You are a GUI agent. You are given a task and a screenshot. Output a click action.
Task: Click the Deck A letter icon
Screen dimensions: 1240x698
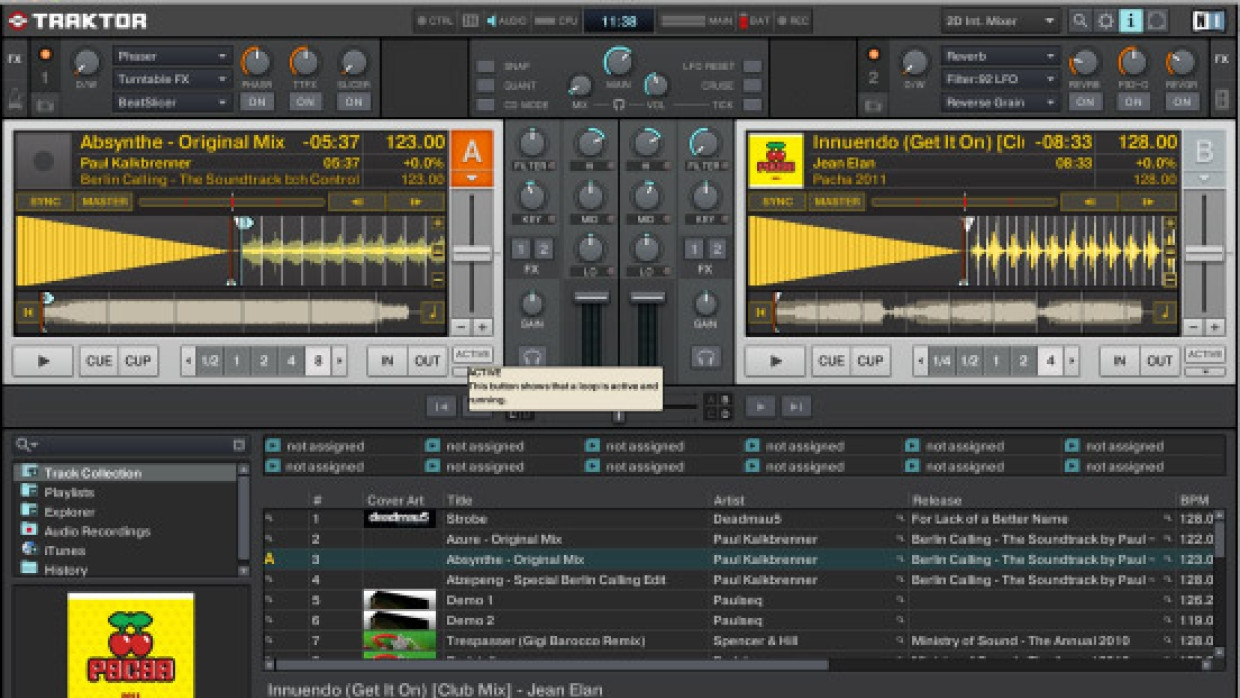[x=471, y=152]
